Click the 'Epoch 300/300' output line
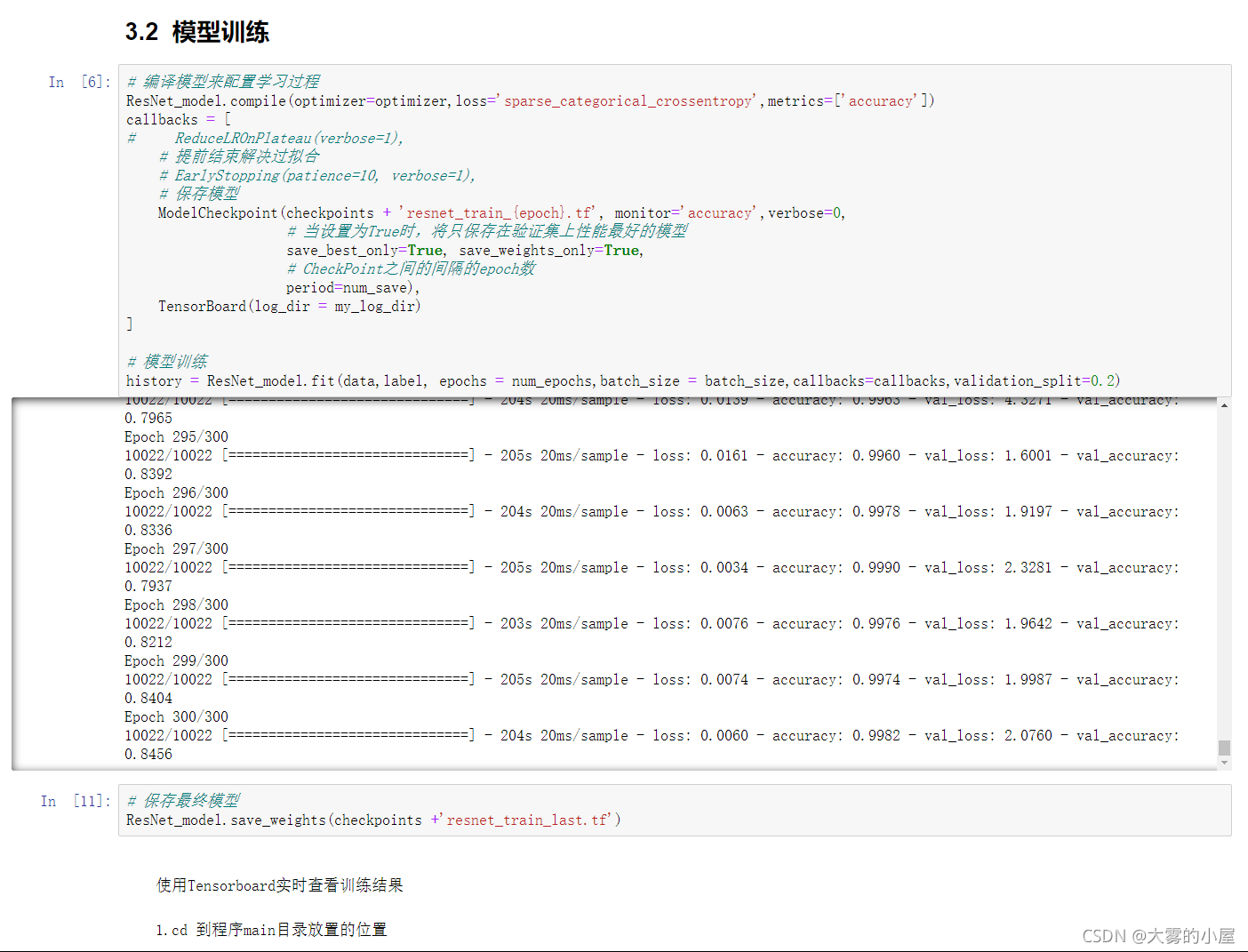The height and width of the screenshot is (952, 1248). pos(176,717)
